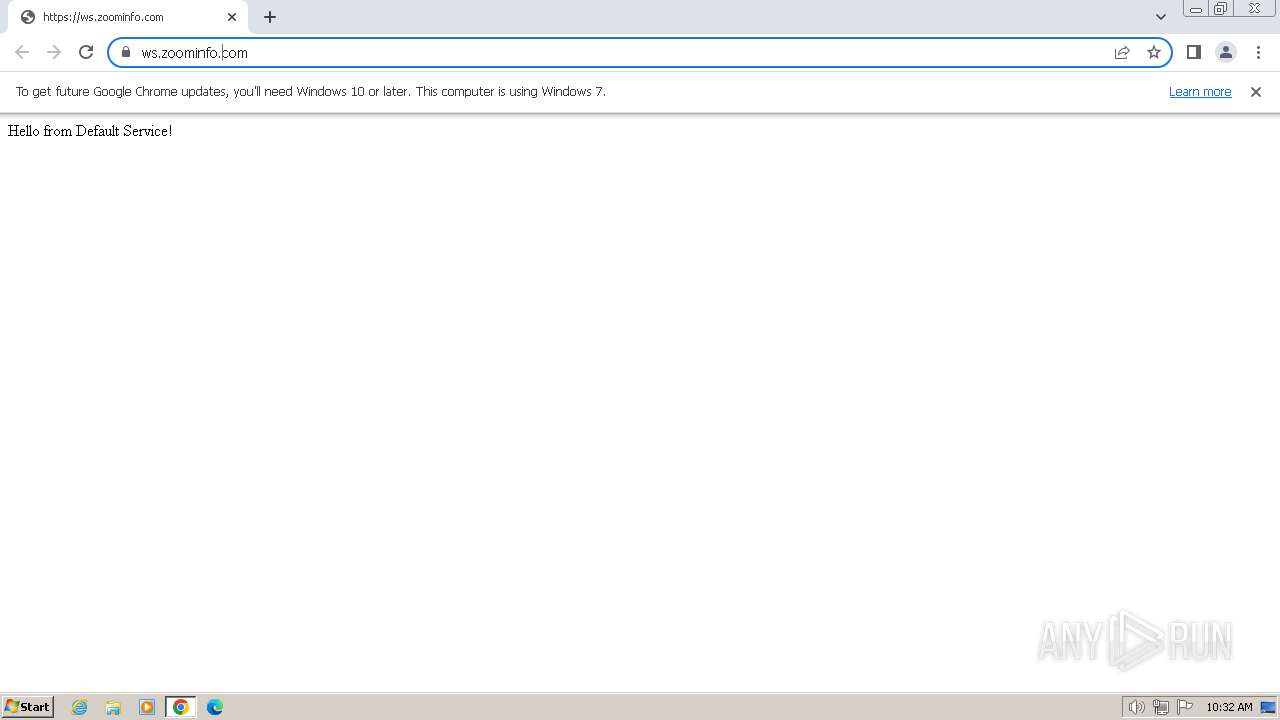Restore down the Chrome window
Image resolution: width=1280 pixels, height=720 pixels.
click(x=1221, y=9)
